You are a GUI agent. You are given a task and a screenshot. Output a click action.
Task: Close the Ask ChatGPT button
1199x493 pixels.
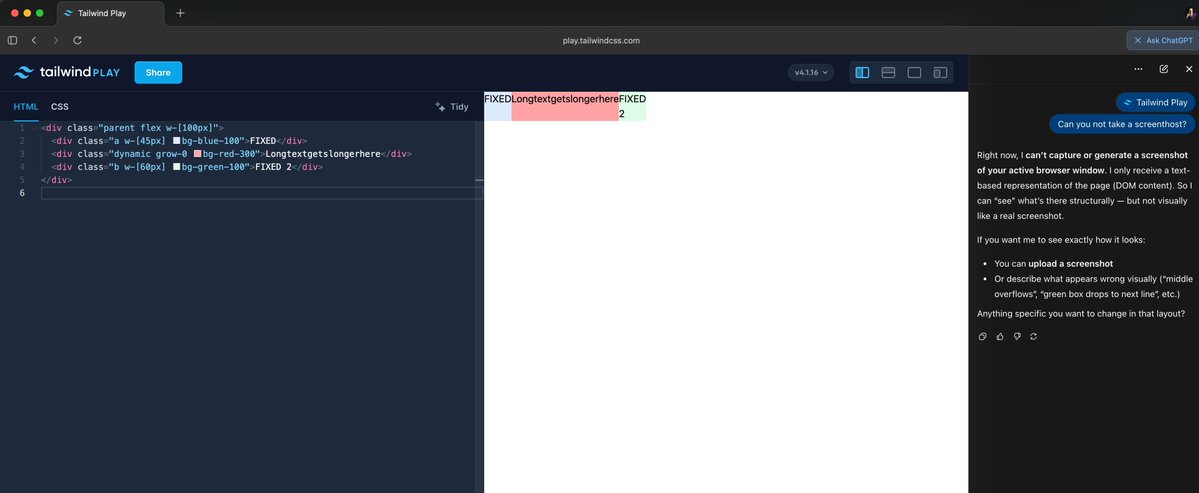(x=1138, y=41)
